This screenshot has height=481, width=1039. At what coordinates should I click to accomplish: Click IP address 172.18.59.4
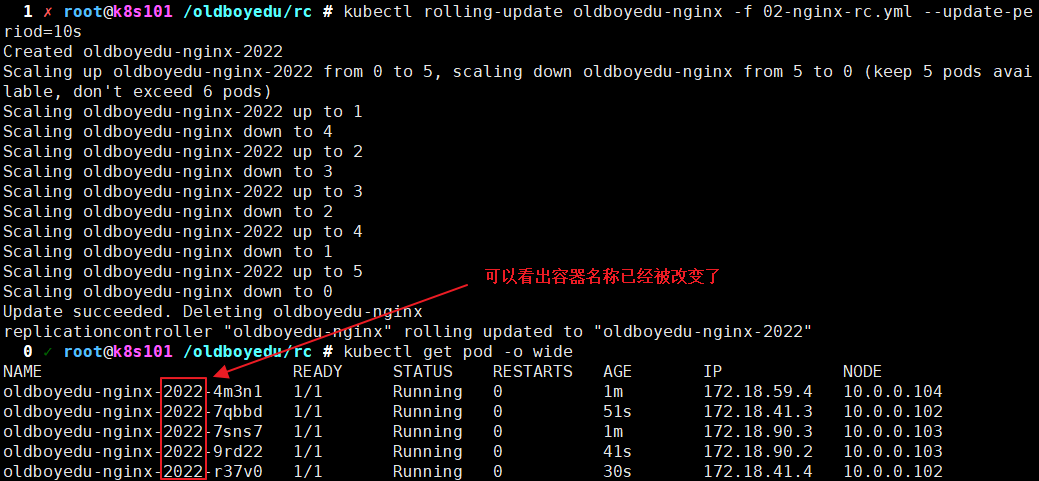click(x=757, y=392)
